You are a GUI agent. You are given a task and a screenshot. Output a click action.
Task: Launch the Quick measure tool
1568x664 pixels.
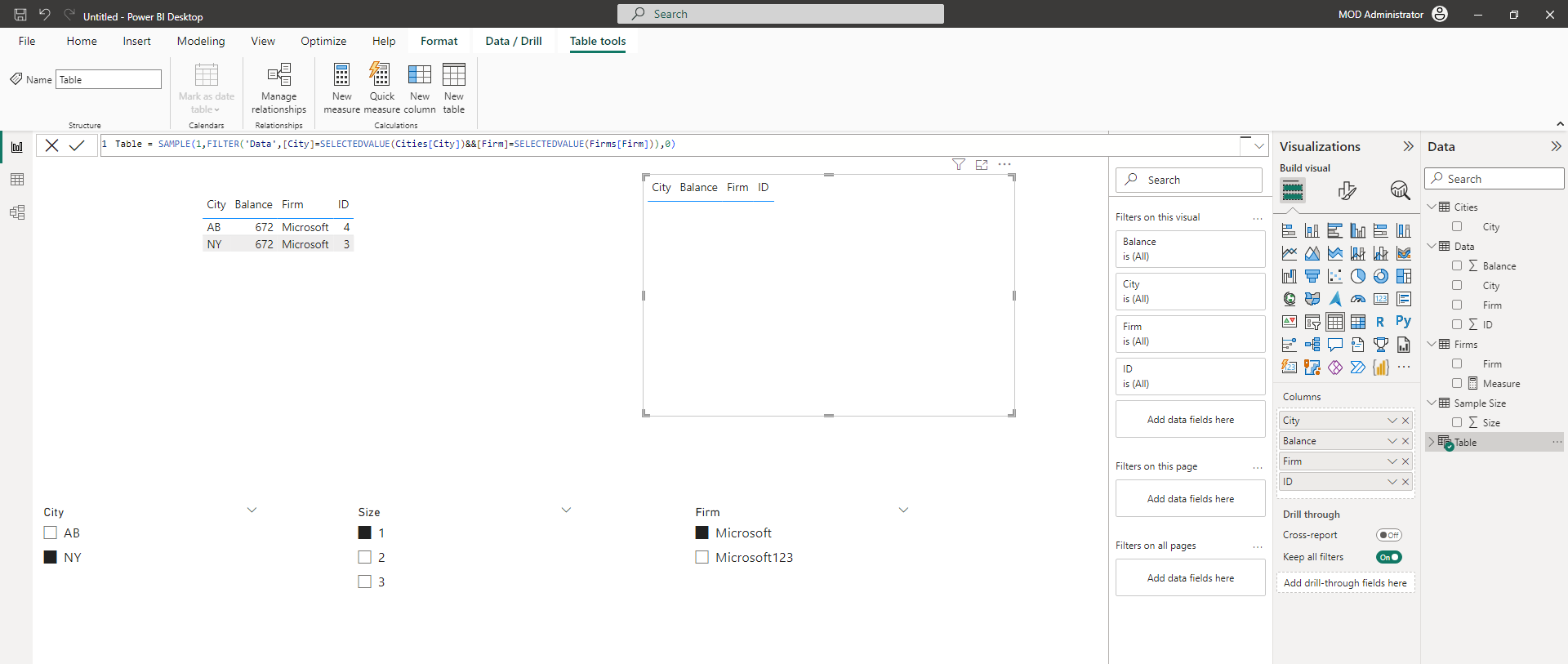click(381, 89)
